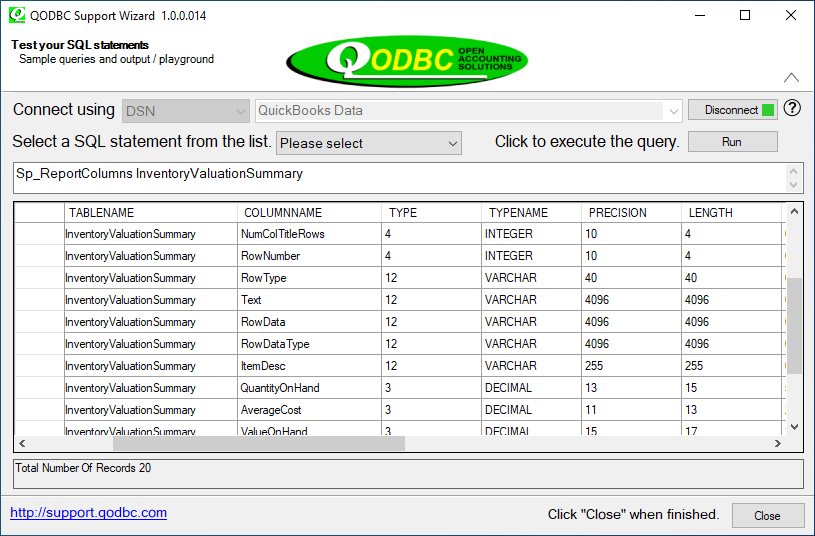Close the wizard with the Close button
The height and width of the screenshot is (536, 815).
coord(768,515)
